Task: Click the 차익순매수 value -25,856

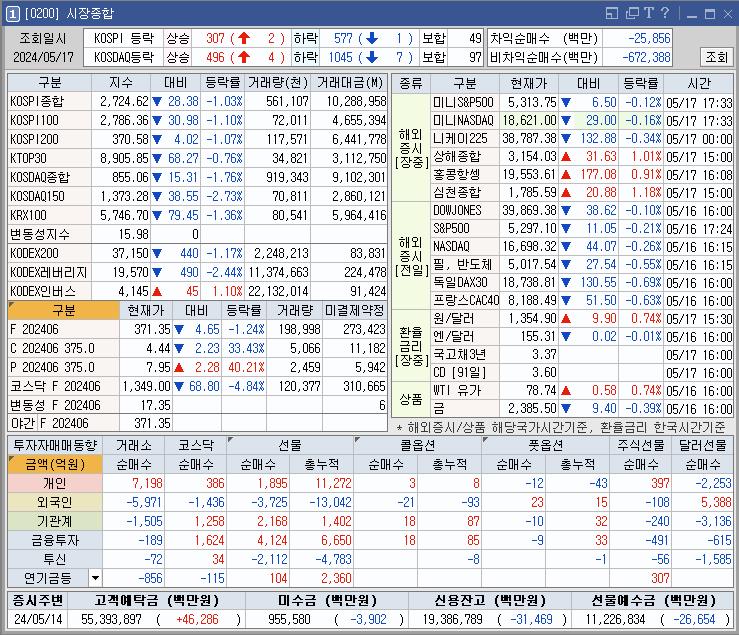Action: coord(649,38)
